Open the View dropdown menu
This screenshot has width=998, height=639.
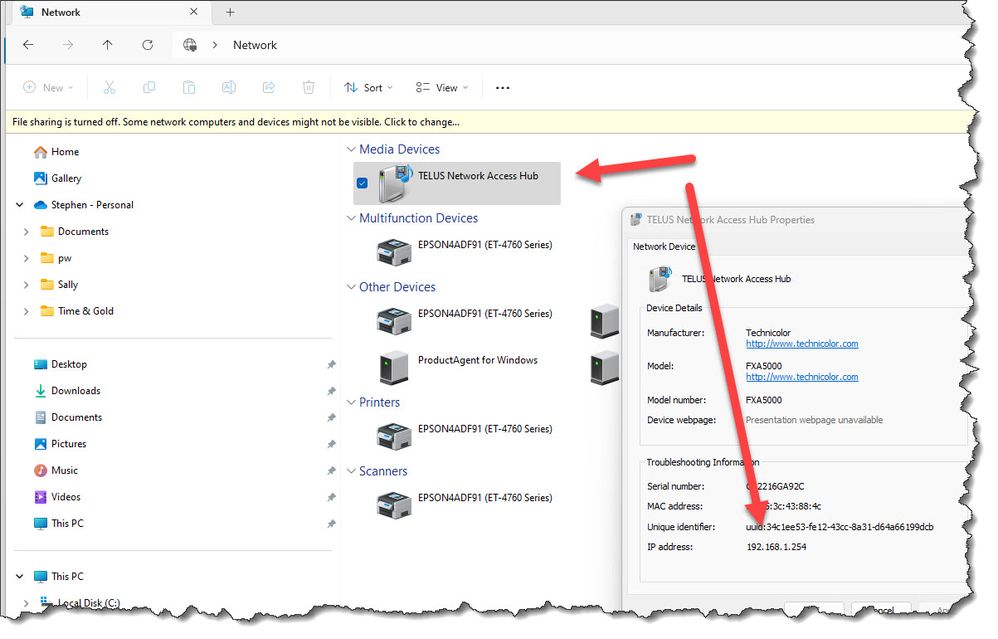[x=442, y=88]
